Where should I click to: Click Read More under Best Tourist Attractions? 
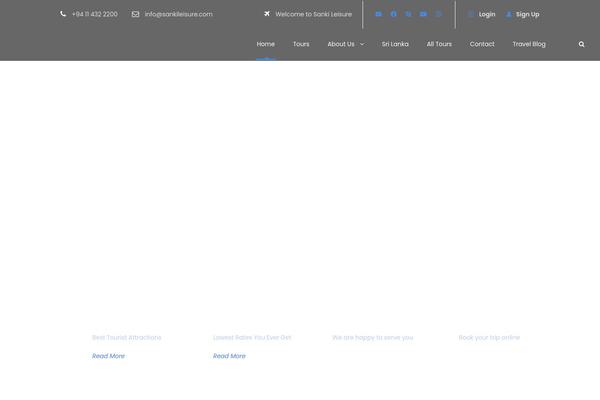pos(108,356)
